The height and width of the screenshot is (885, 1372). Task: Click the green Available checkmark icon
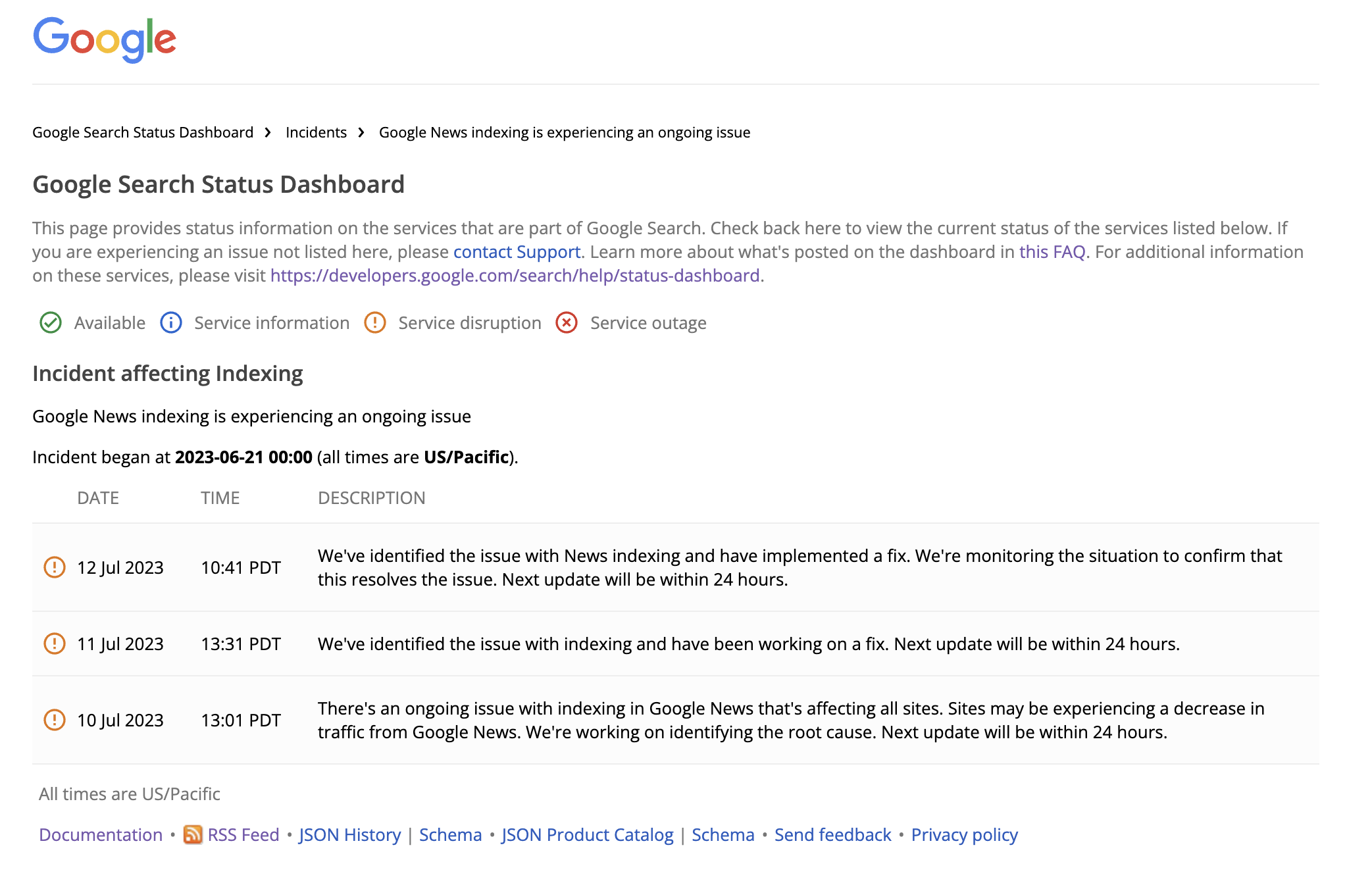(x=51, y=323)
